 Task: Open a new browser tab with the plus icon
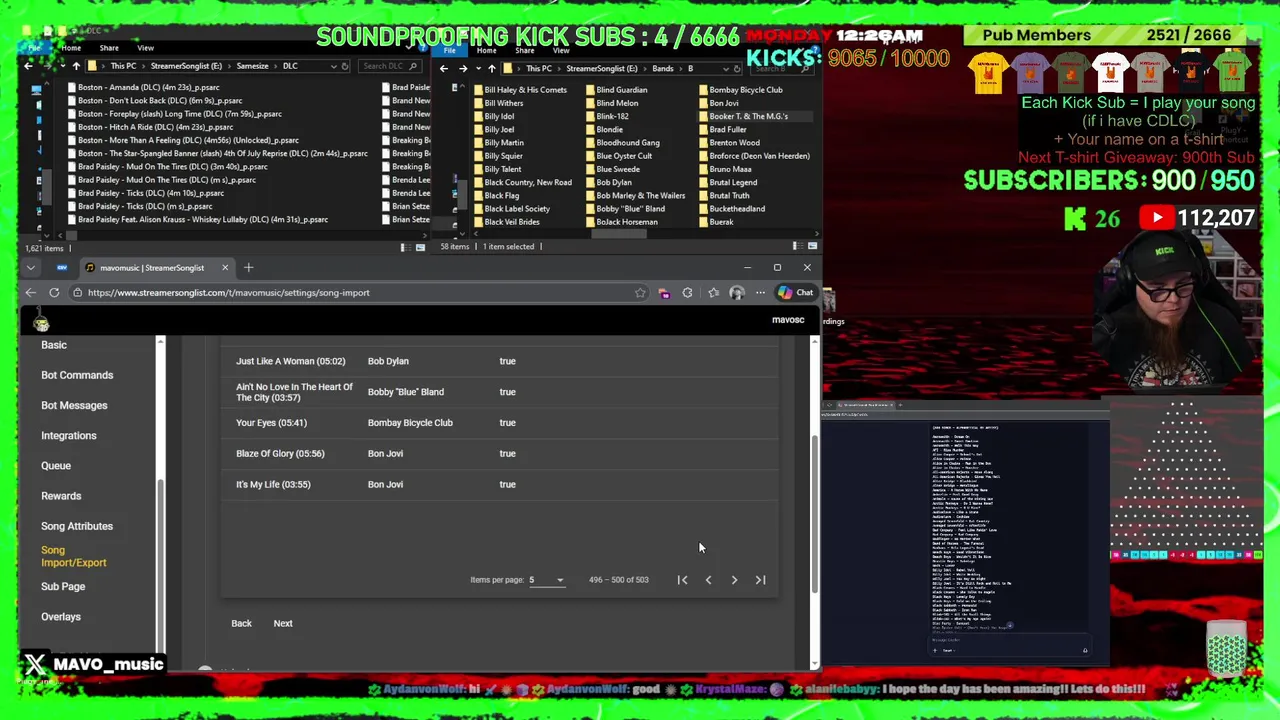click(x=249, y=267)
